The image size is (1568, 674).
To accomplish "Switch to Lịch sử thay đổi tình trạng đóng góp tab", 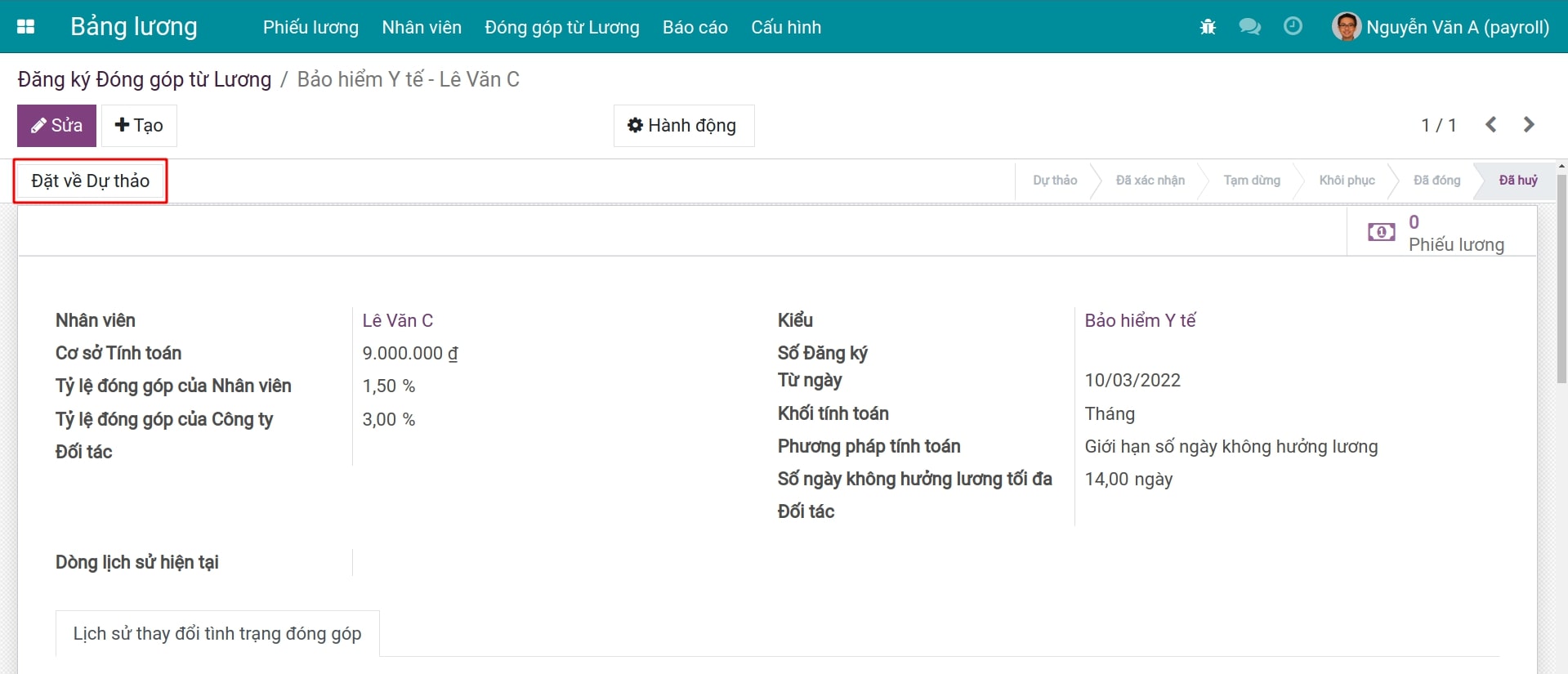I will coord(217,634).
